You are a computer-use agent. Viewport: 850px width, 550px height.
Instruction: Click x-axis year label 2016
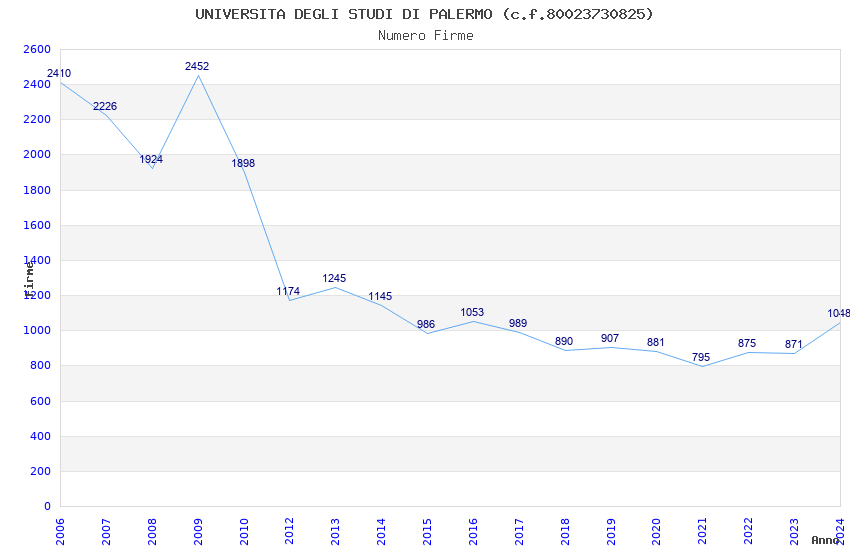pos(473,532)
